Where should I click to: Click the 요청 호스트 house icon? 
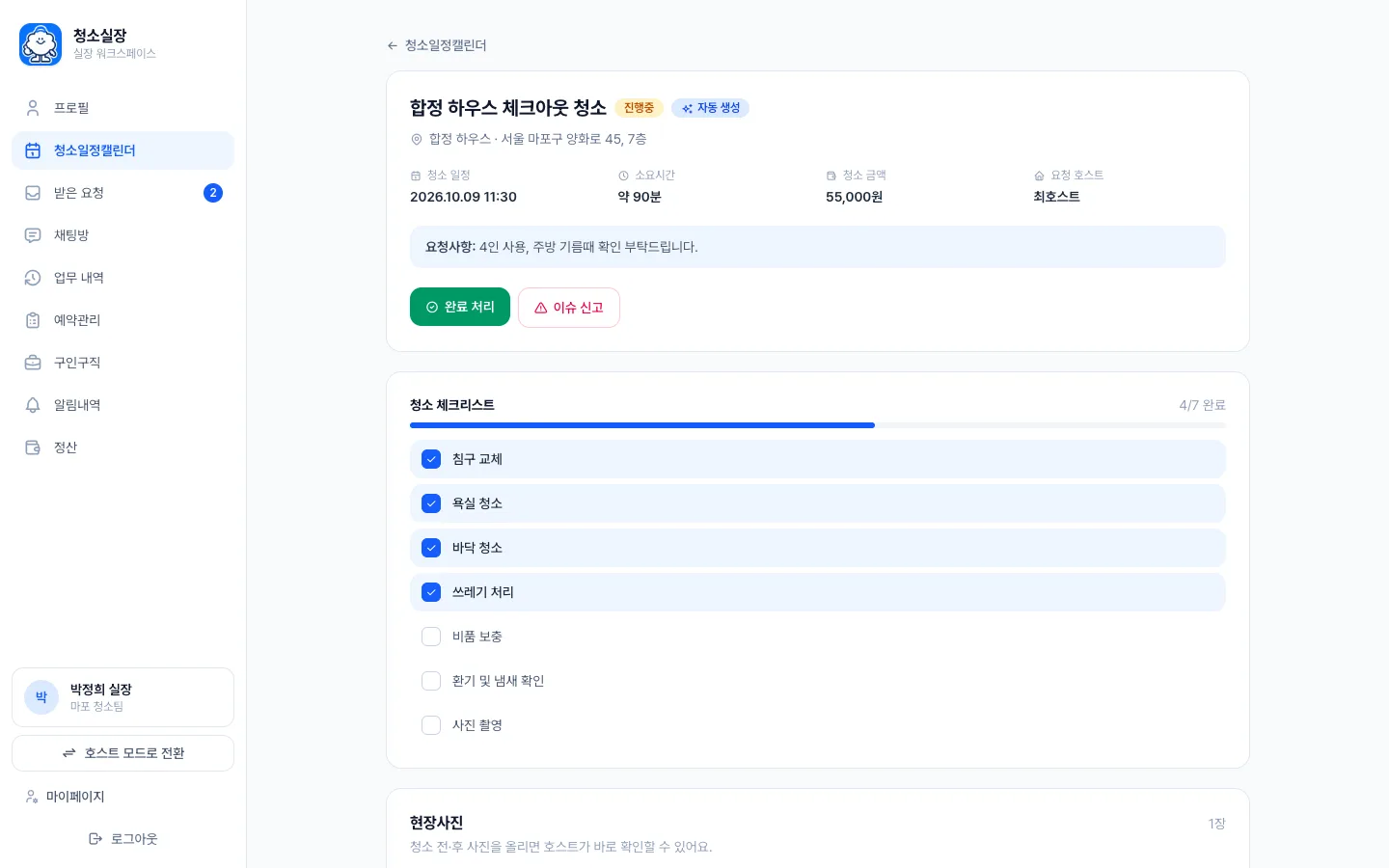tap(1039, 176)
